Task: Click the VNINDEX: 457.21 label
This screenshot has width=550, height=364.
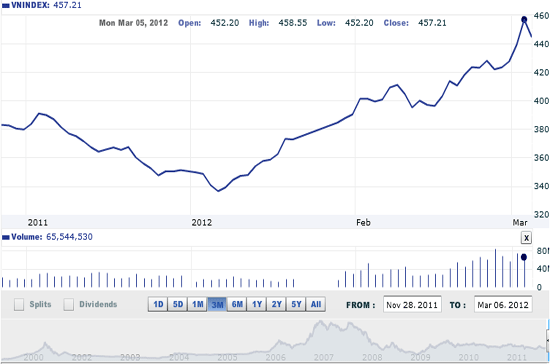Action: (46, 5)
